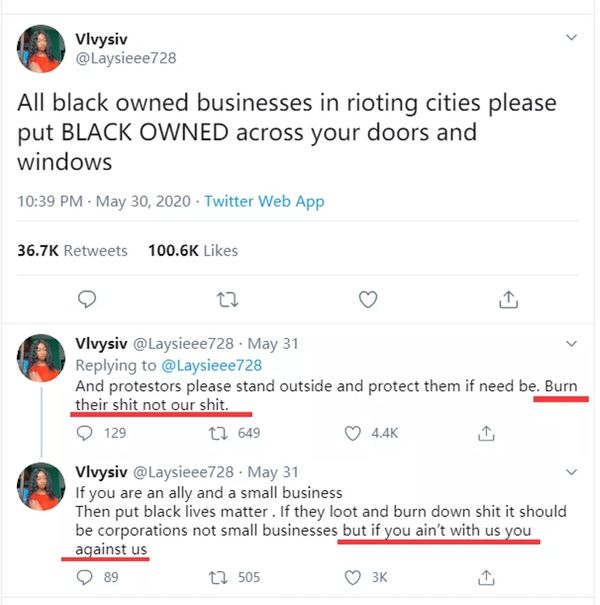
Task: View the 36.7K Retweets list
Action: (72, 250)
